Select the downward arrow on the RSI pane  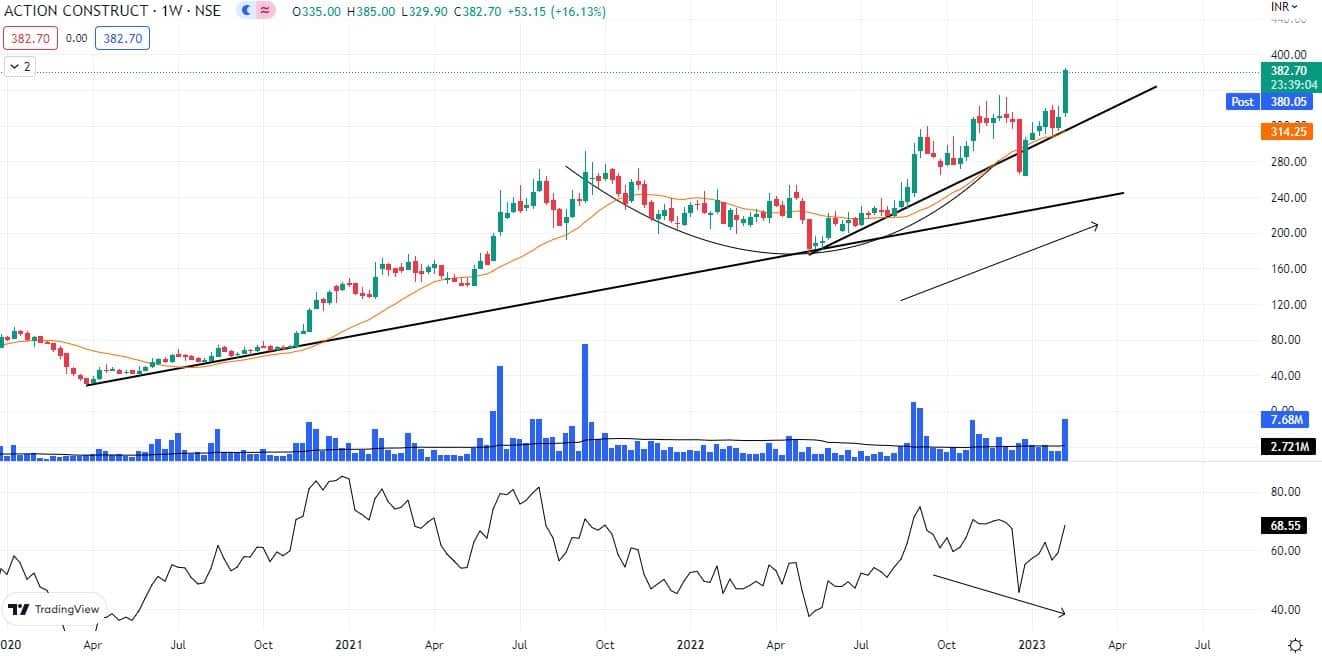[x=999, y=594]
